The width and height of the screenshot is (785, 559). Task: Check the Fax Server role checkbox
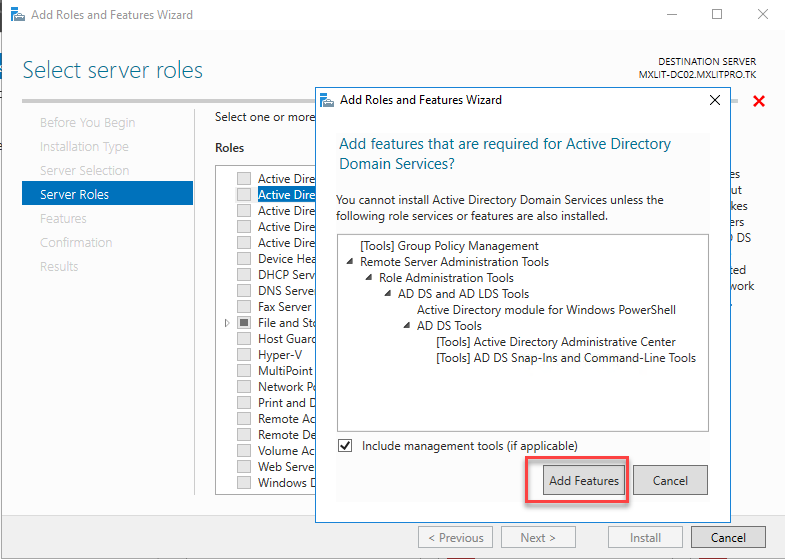tap(244, 307)
